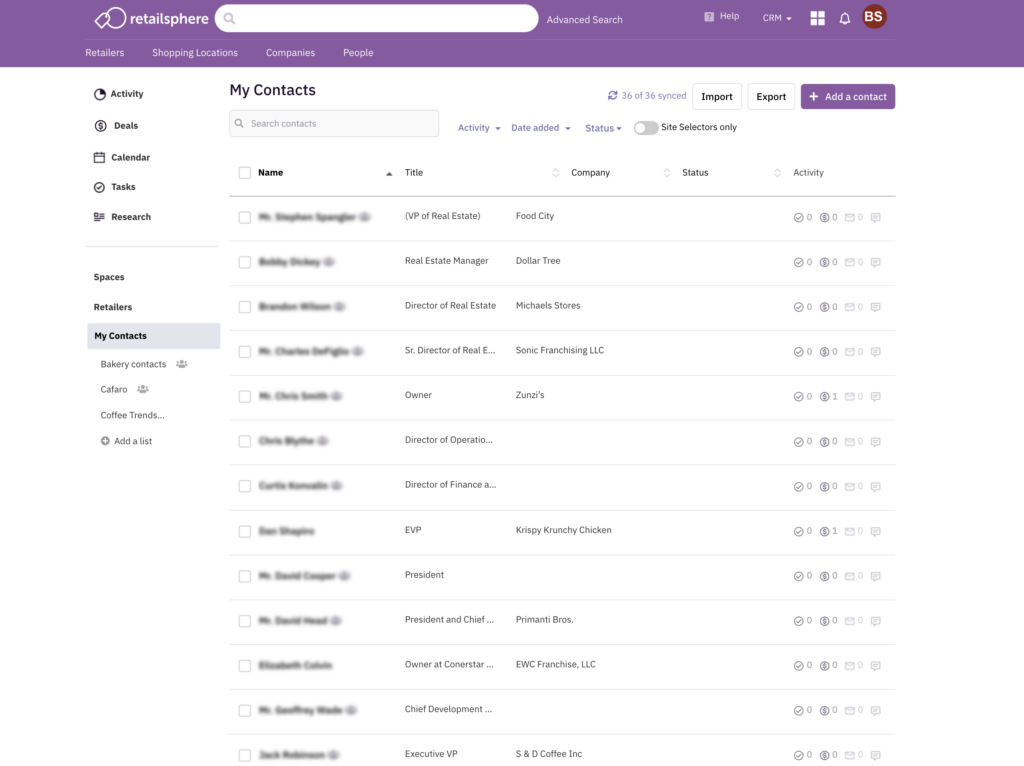
Task: Toggle the Site Selectors only switch
Action: pos(645,128)
